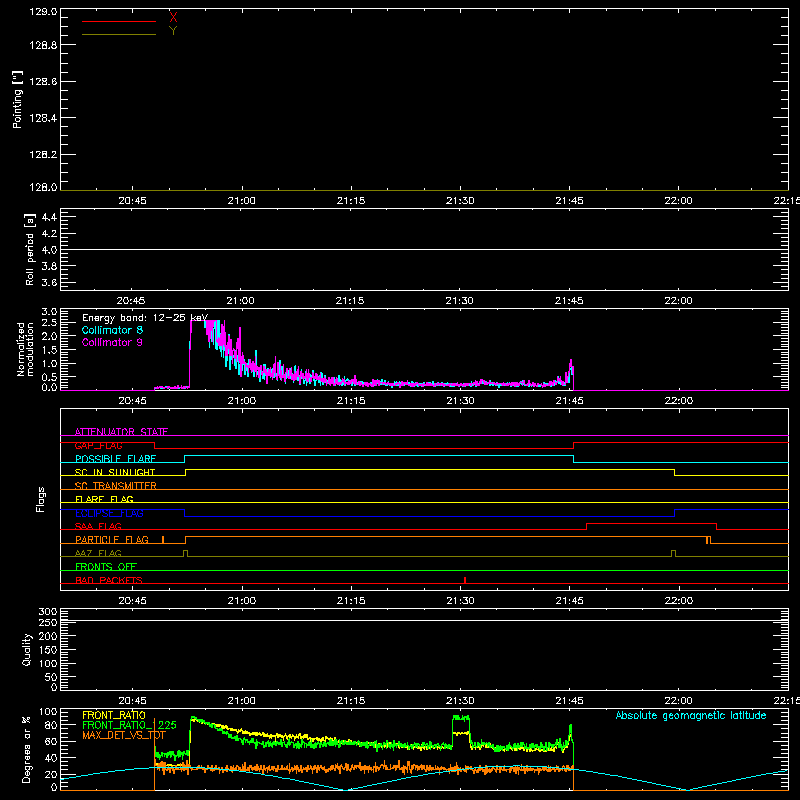800x800 pixels.
Task: Click the olive Y legend label
Action: point(173,30)
